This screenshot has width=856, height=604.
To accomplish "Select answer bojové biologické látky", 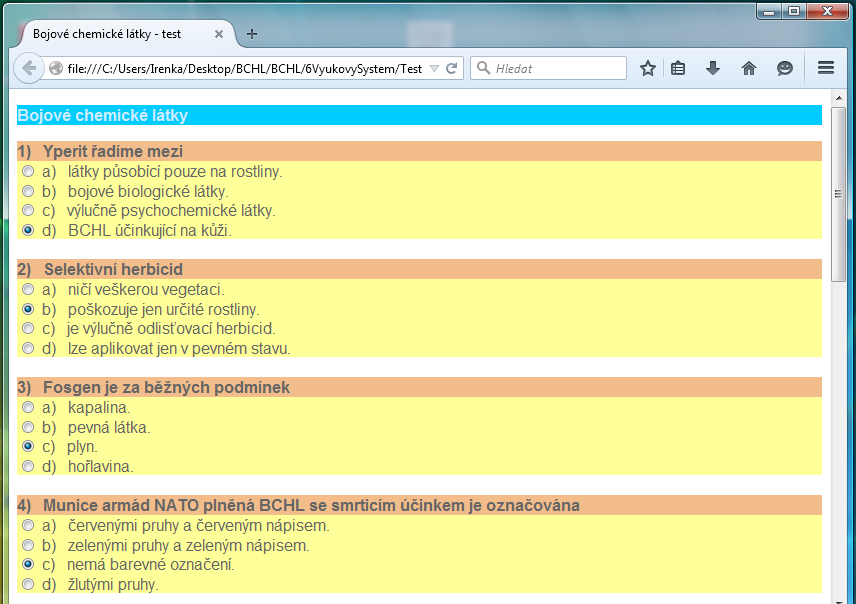I will pos(28,191).
